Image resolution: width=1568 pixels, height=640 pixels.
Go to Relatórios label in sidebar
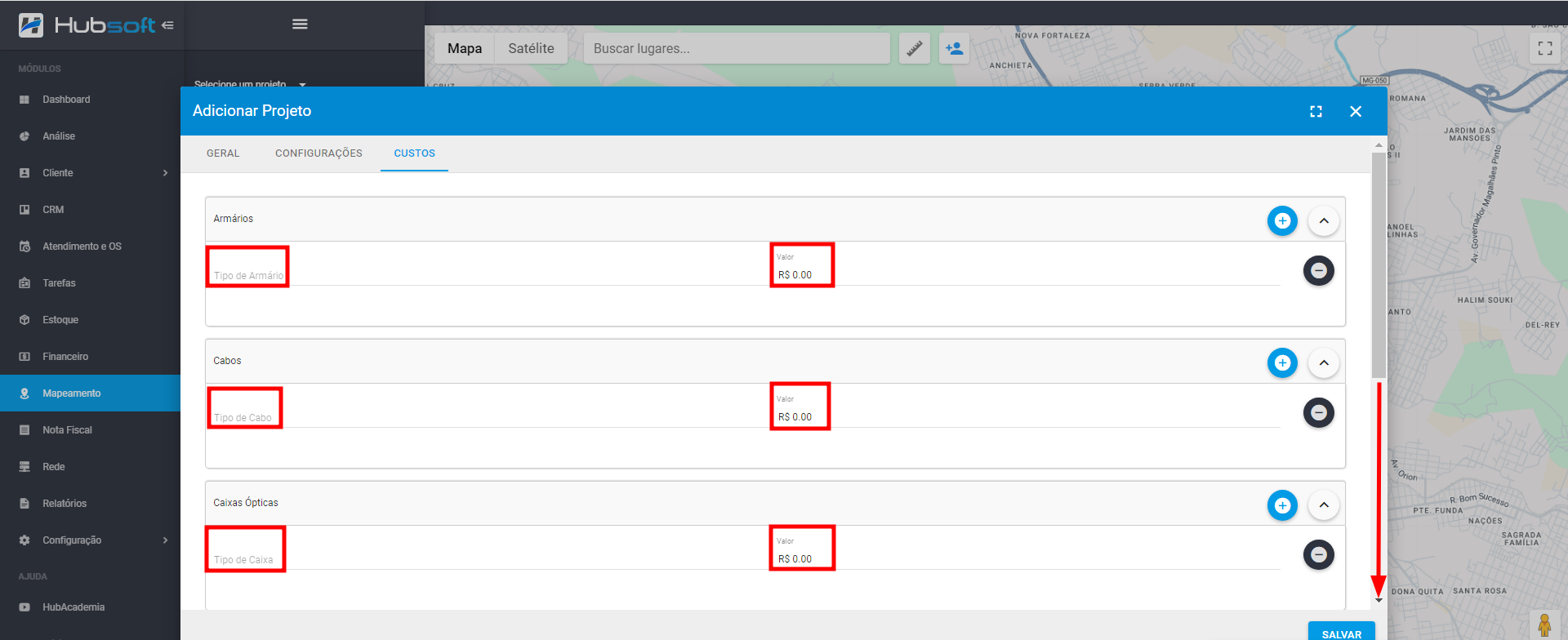click(65, 504)
